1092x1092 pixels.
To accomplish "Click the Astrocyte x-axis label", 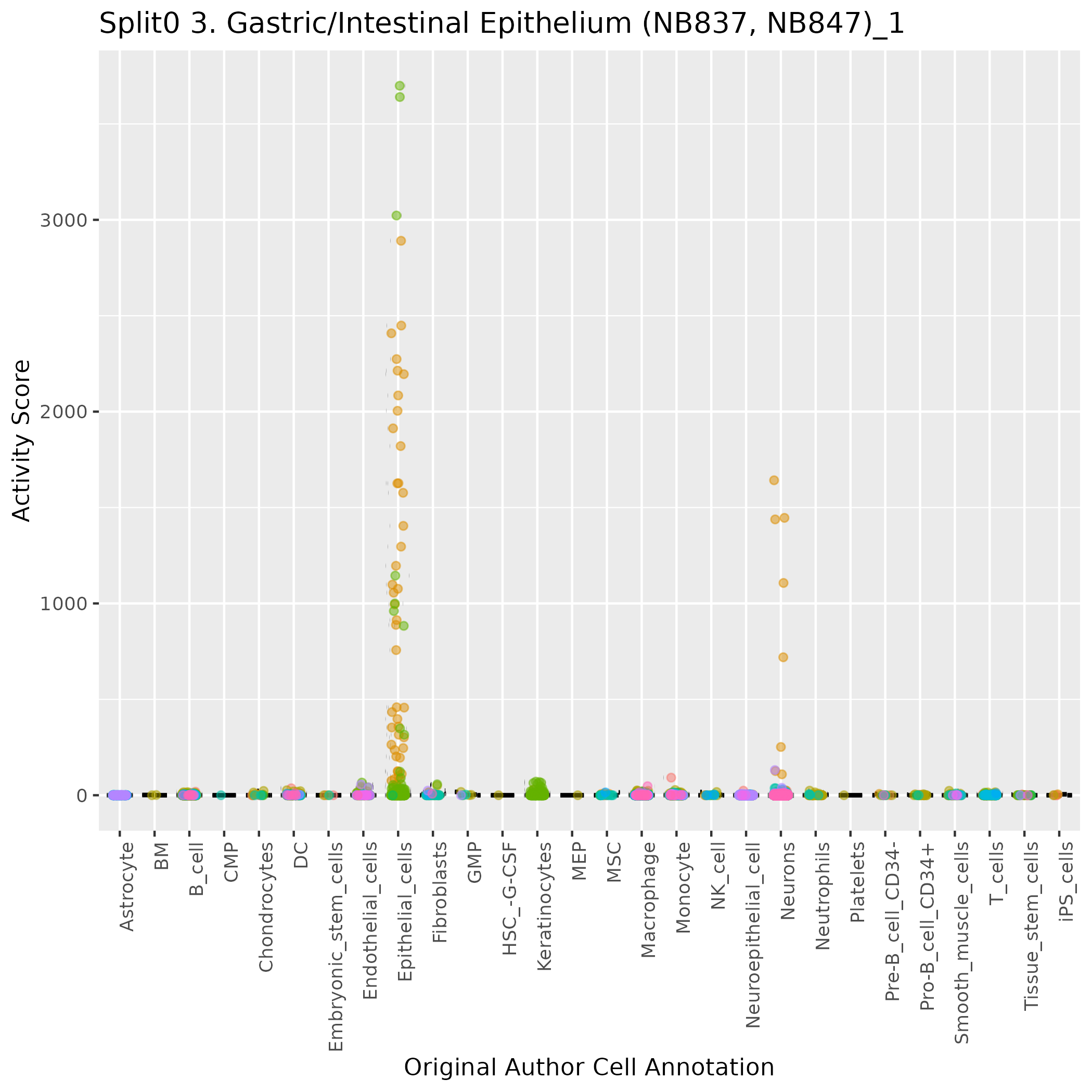I will click(127, 887).
